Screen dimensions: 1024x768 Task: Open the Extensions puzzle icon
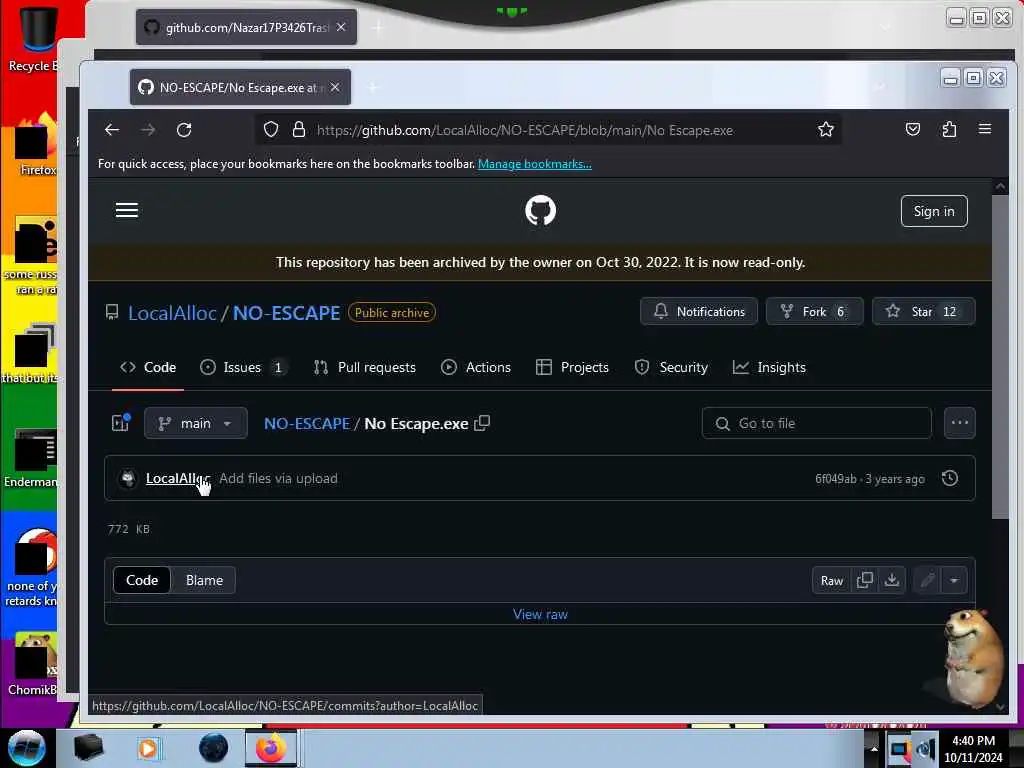(x=949, y=129)
